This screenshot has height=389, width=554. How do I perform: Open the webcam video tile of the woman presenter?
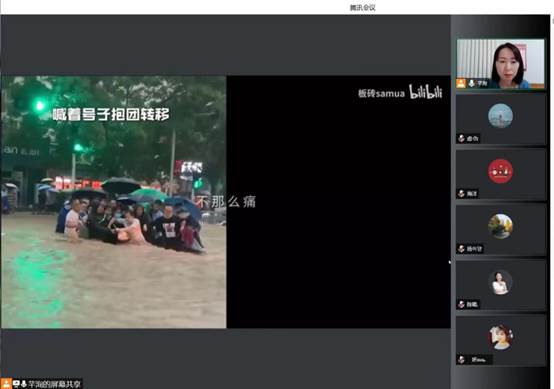pos(500,64)
